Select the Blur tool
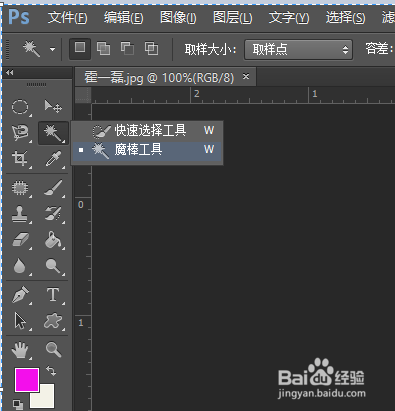395x411 pixels. tap(20, 266)
